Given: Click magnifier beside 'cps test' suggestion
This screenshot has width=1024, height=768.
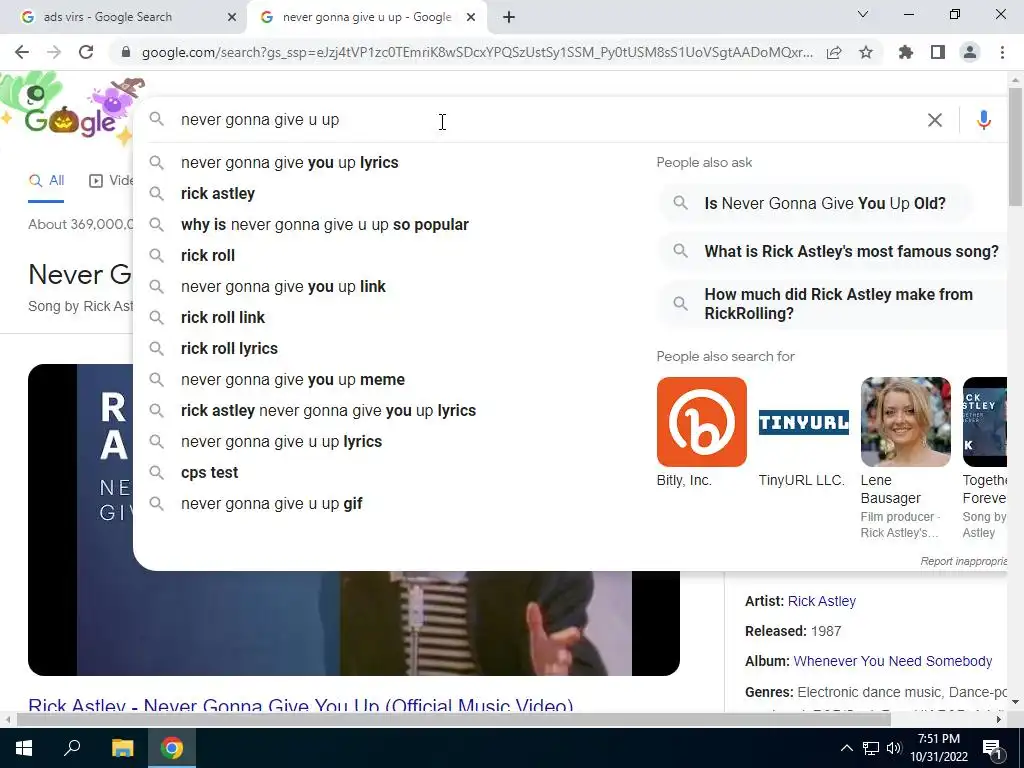Looking at the screenshot, I should [x=156, y=472].
